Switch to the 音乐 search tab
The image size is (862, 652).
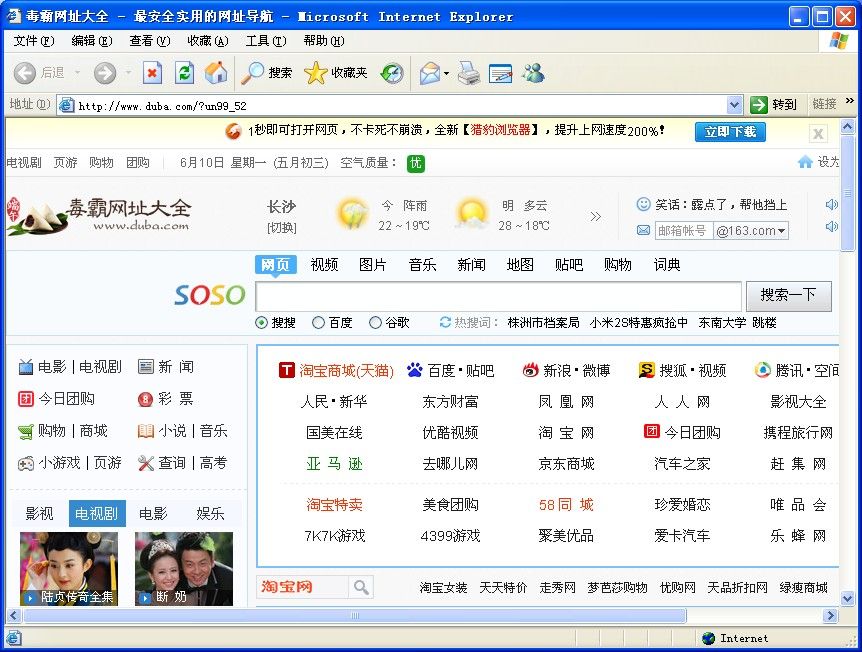pos(422,265)
